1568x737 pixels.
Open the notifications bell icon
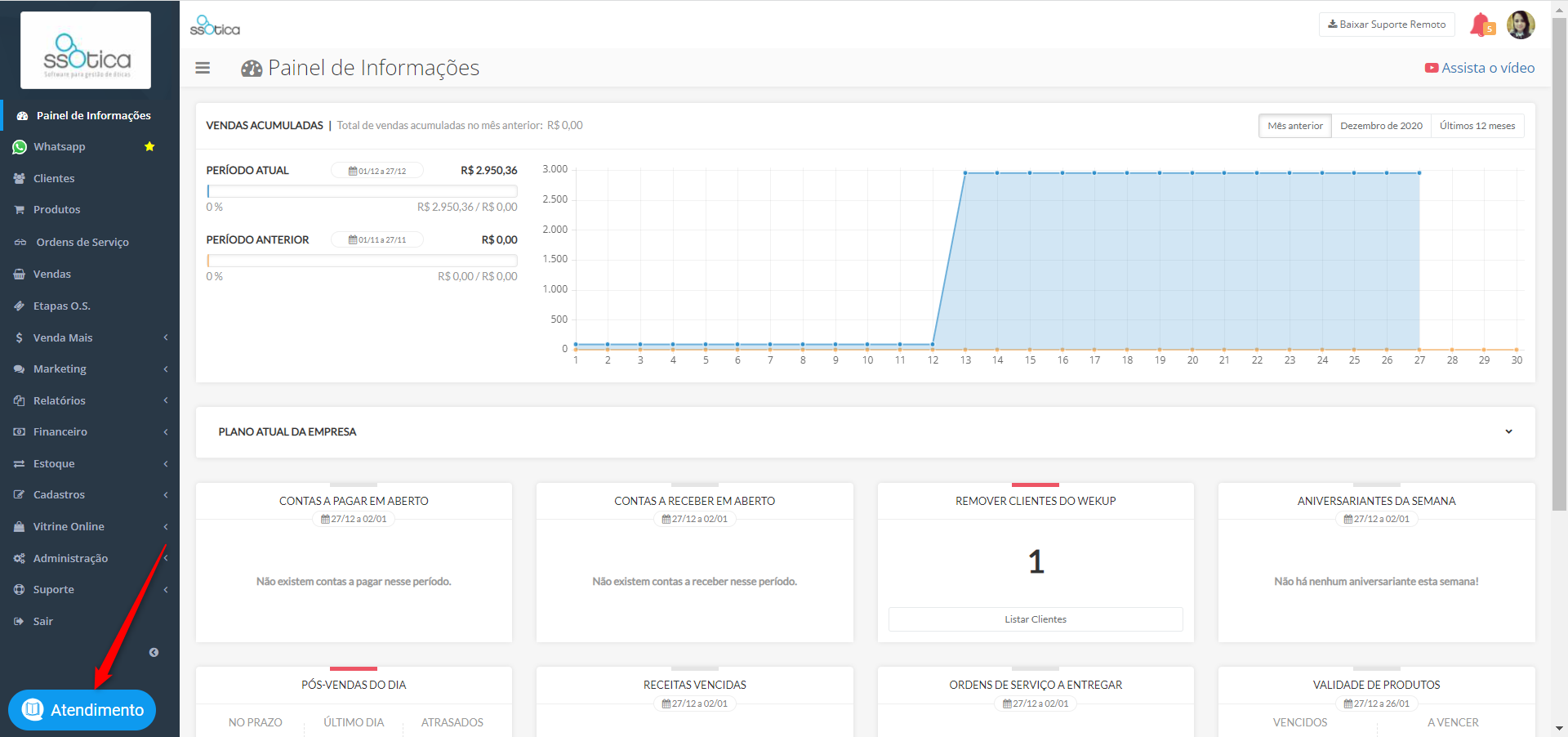click(1481, 25)
